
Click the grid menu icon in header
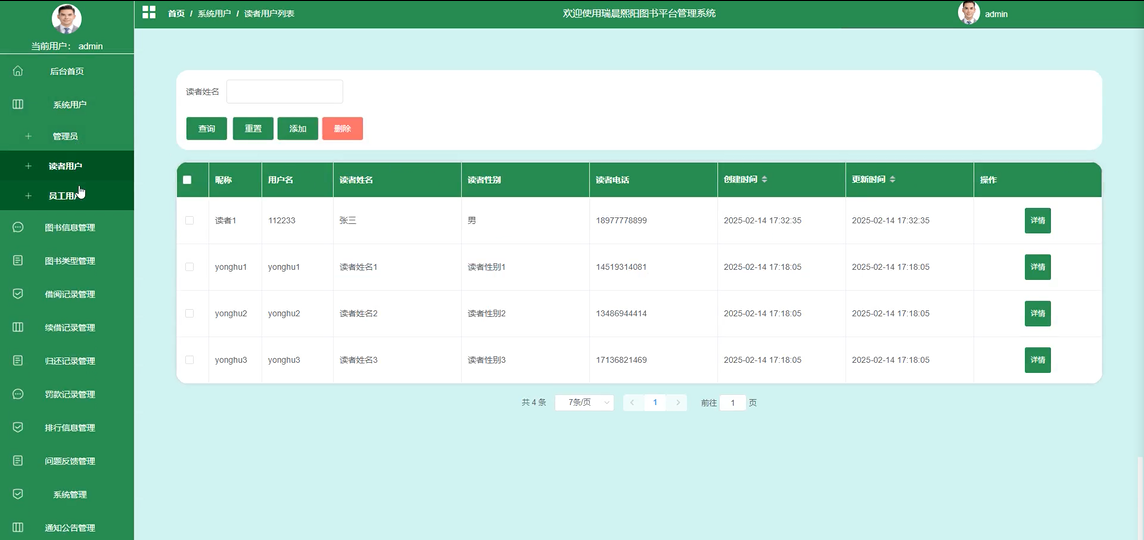click(x=149, y=12)
